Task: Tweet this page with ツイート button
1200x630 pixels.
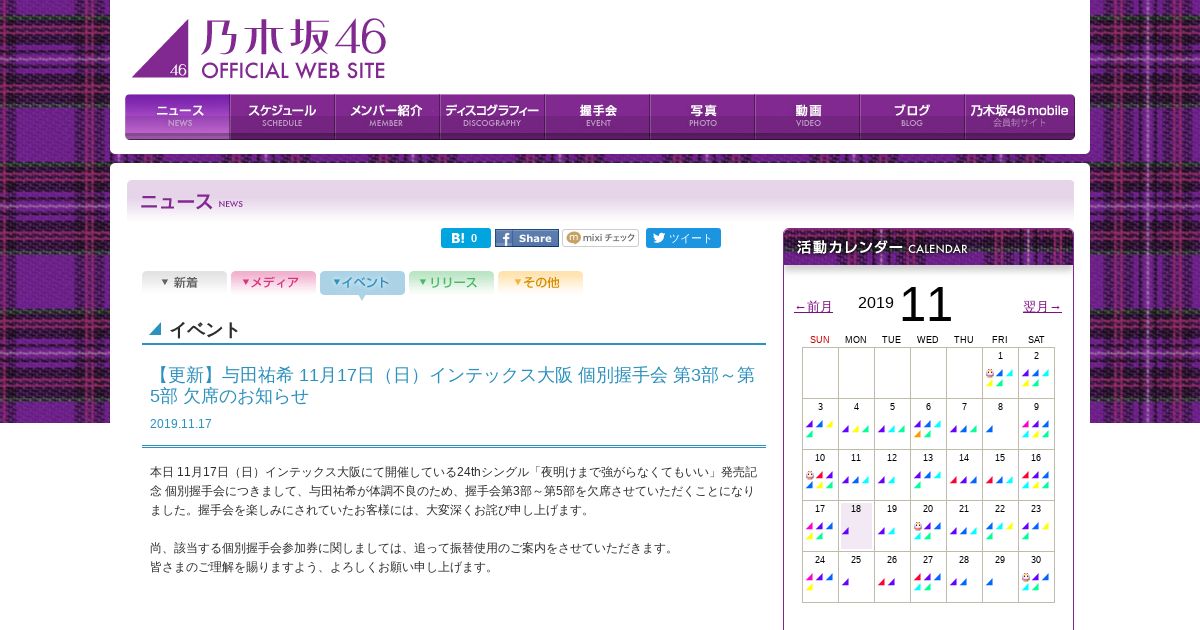Action: (683, 238)
